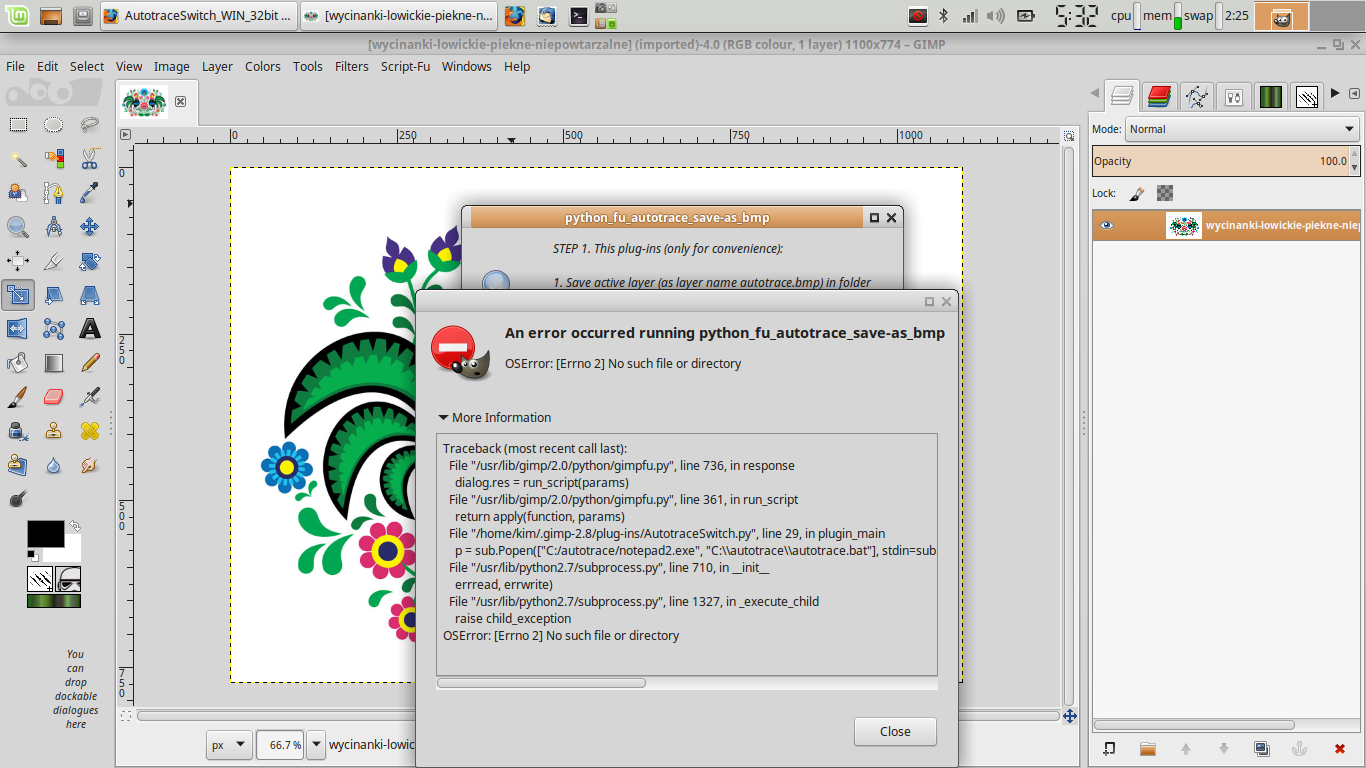1366x768 pixels.
Task: Select the Paintbrush tool
Action: click(18, 397)
